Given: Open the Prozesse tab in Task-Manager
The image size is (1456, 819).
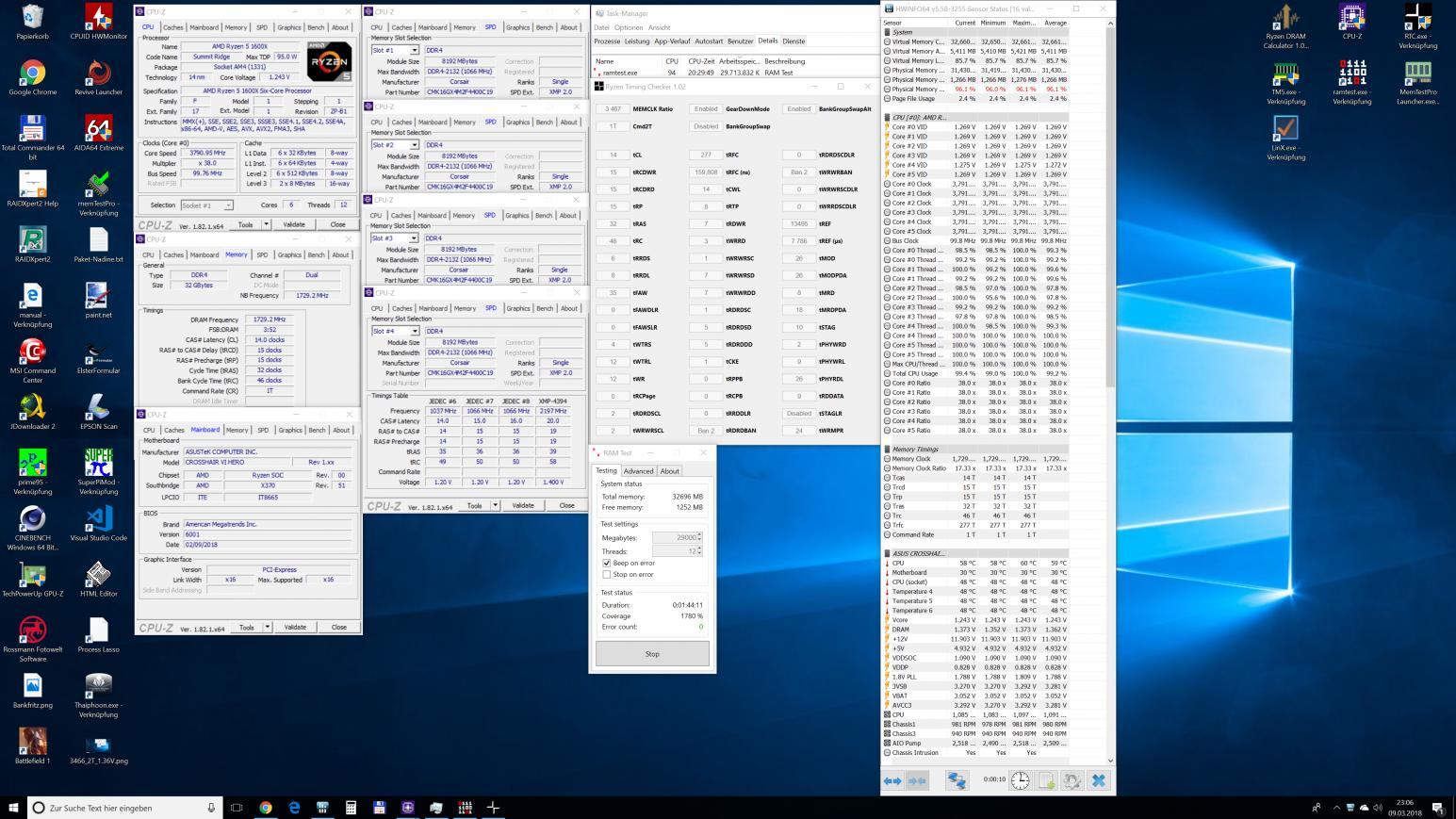Looking at the screenshot, I should (x=607, y=41).
